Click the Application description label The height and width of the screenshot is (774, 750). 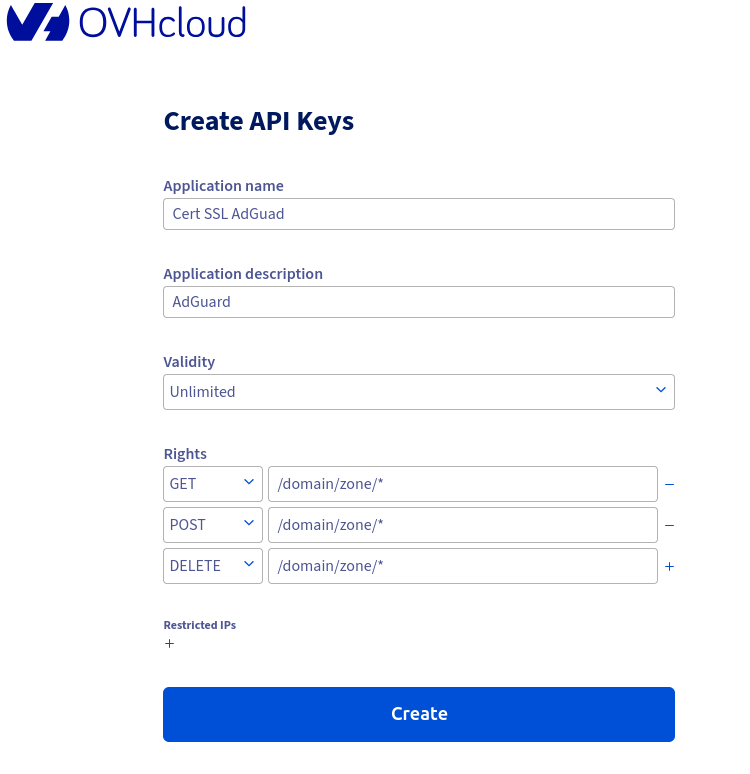[x=242, y=274]
